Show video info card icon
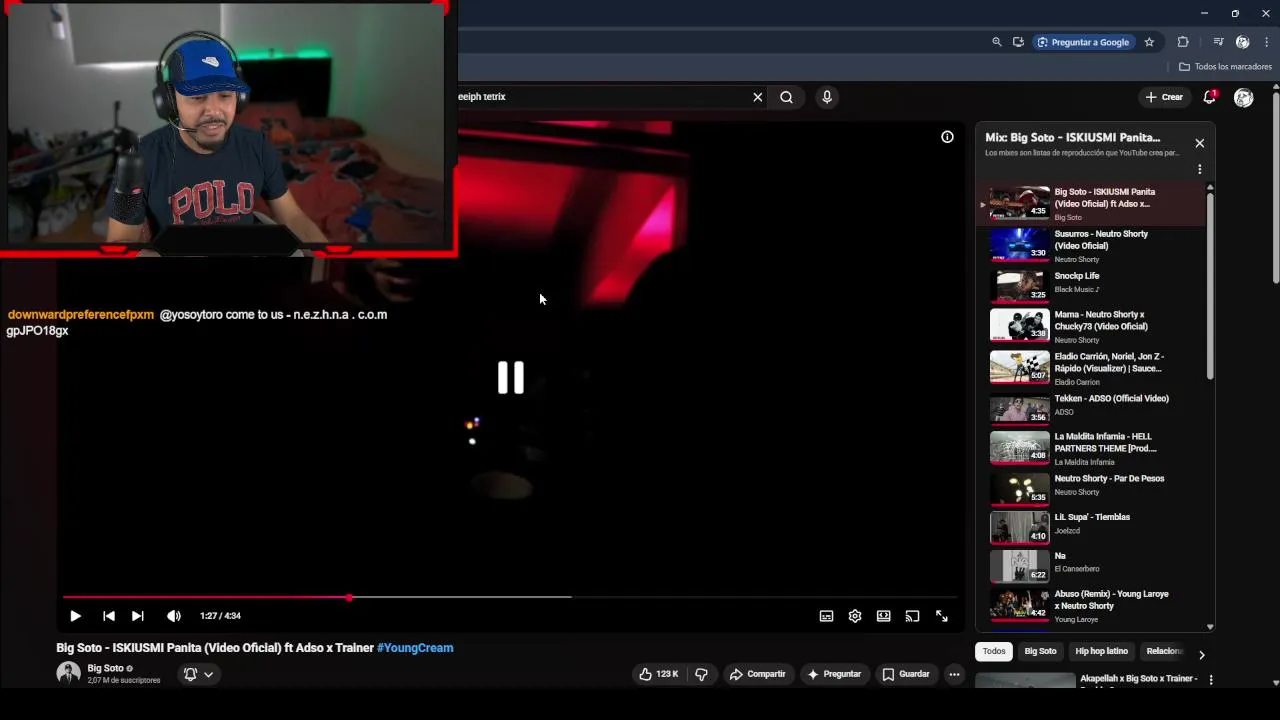This screenshot has width=1280, height=720. 947,137
